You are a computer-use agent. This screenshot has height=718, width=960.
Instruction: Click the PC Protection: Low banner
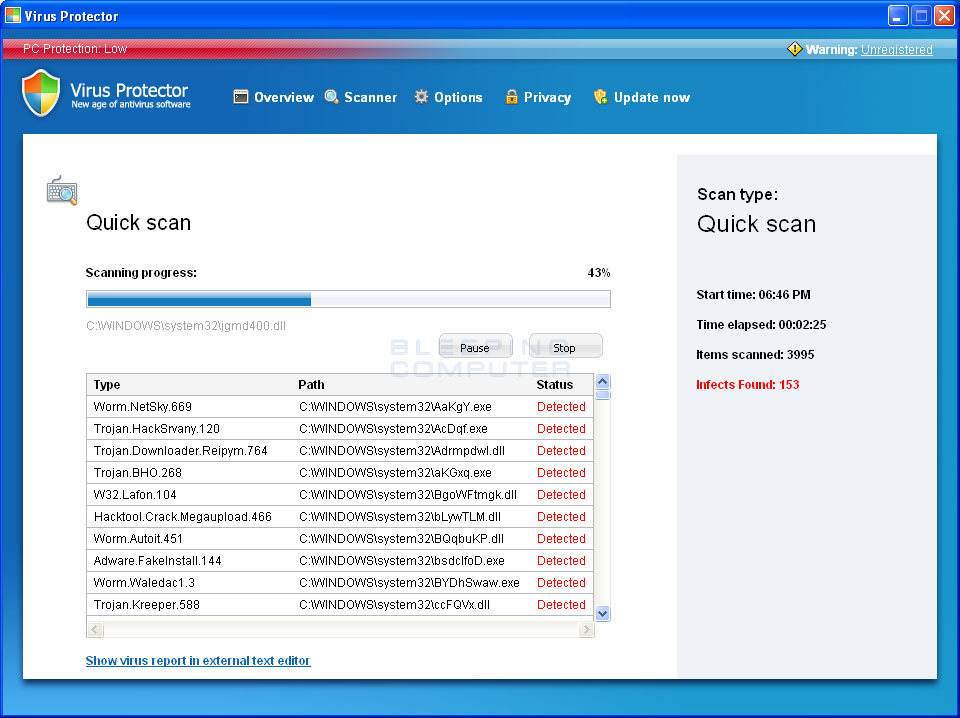(75, 49)
